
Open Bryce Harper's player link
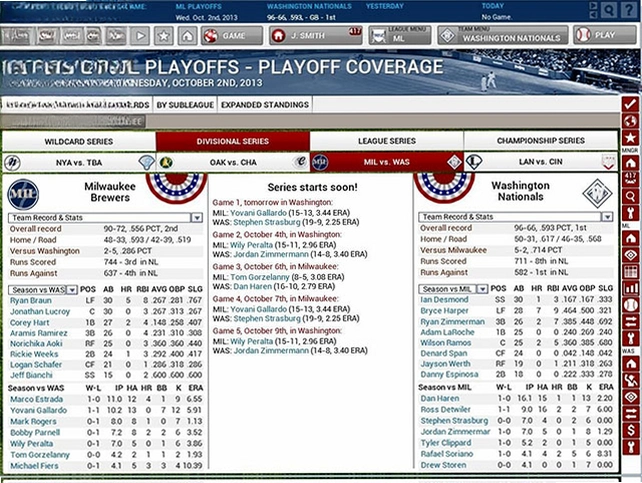coord(444,311)
